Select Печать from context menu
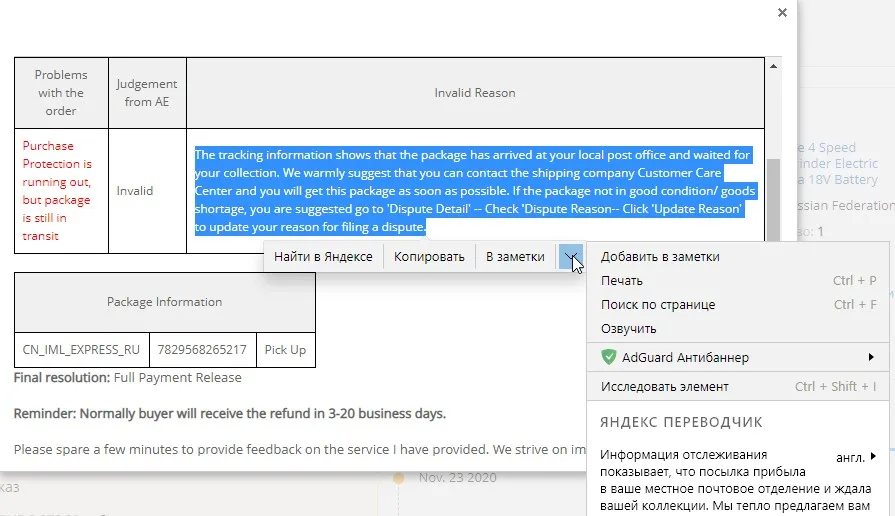This screenshot has height=516, width=895. tap(738, 281)
